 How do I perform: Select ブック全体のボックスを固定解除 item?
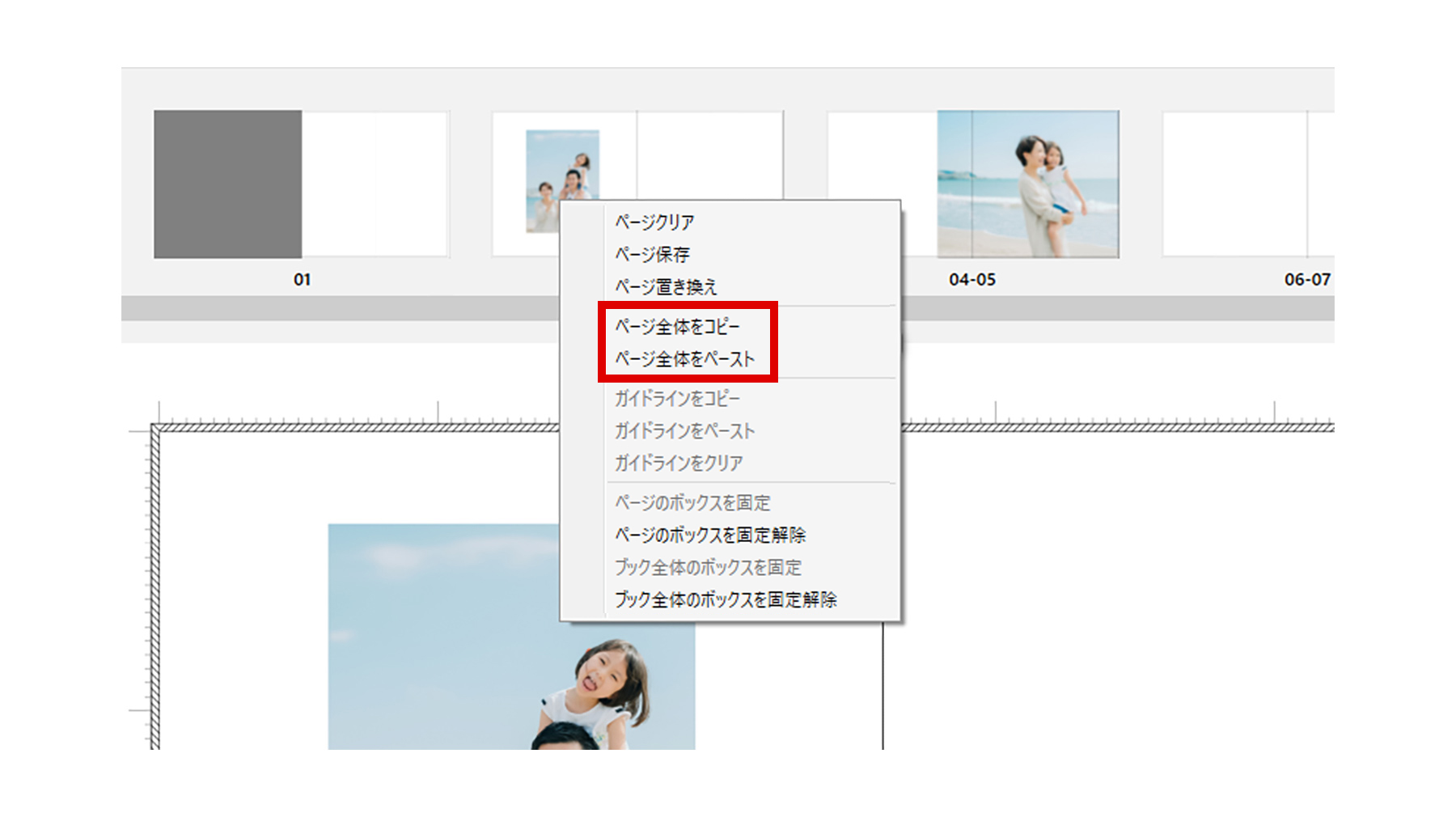coord(726,599)
